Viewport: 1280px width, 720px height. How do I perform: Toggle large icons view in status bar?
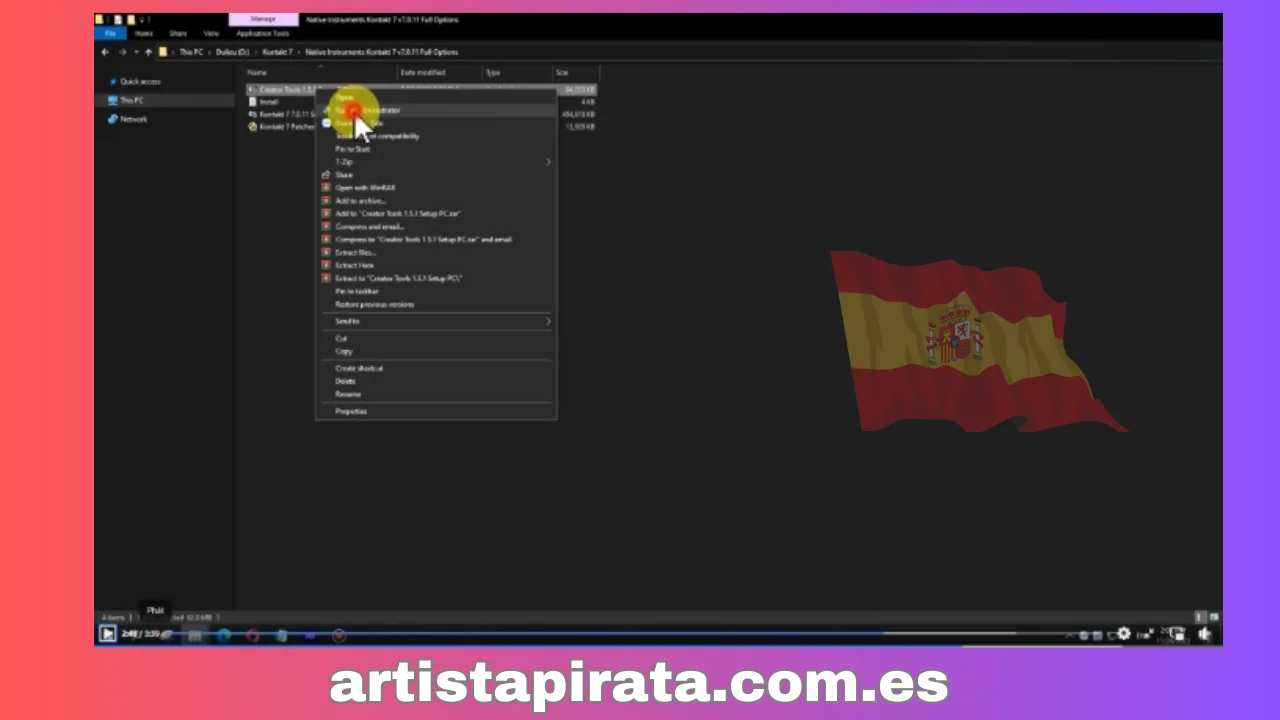[x=1214, y=618]
